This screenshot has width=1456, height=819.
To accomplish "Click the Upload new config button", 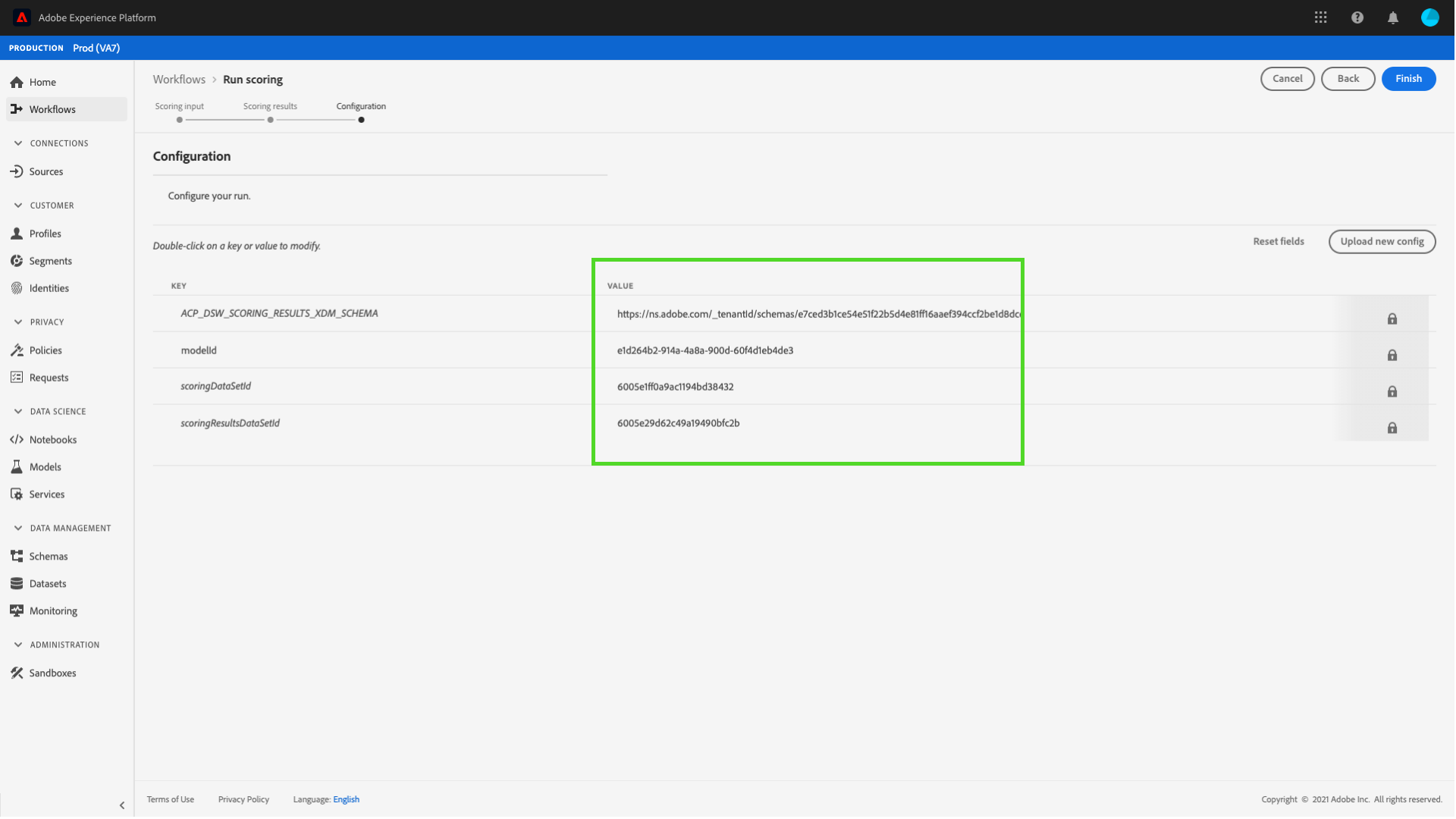I will click(x=1381, y=242).
